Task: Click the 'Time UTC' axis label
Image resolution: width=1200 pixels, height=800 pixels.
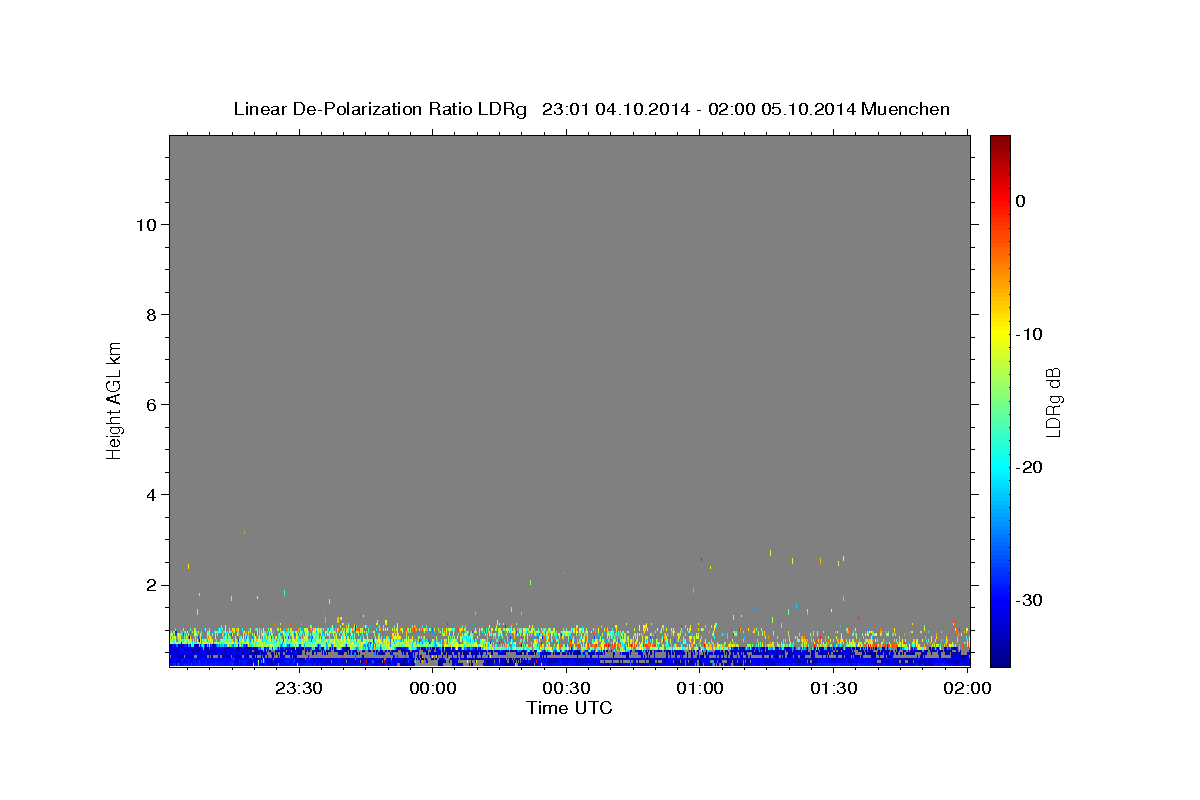Action: 569,708
